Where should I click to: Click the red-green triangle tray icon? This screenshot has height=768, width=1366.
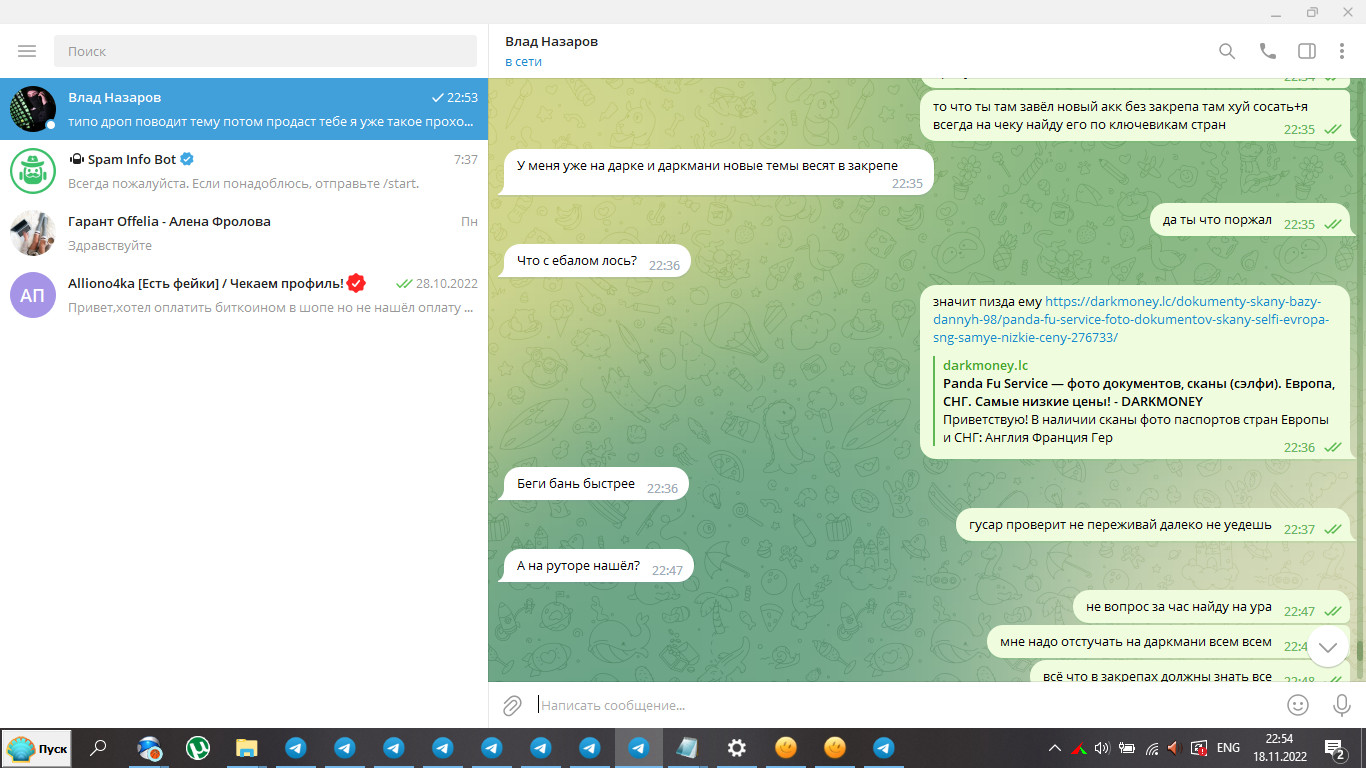1079,748
